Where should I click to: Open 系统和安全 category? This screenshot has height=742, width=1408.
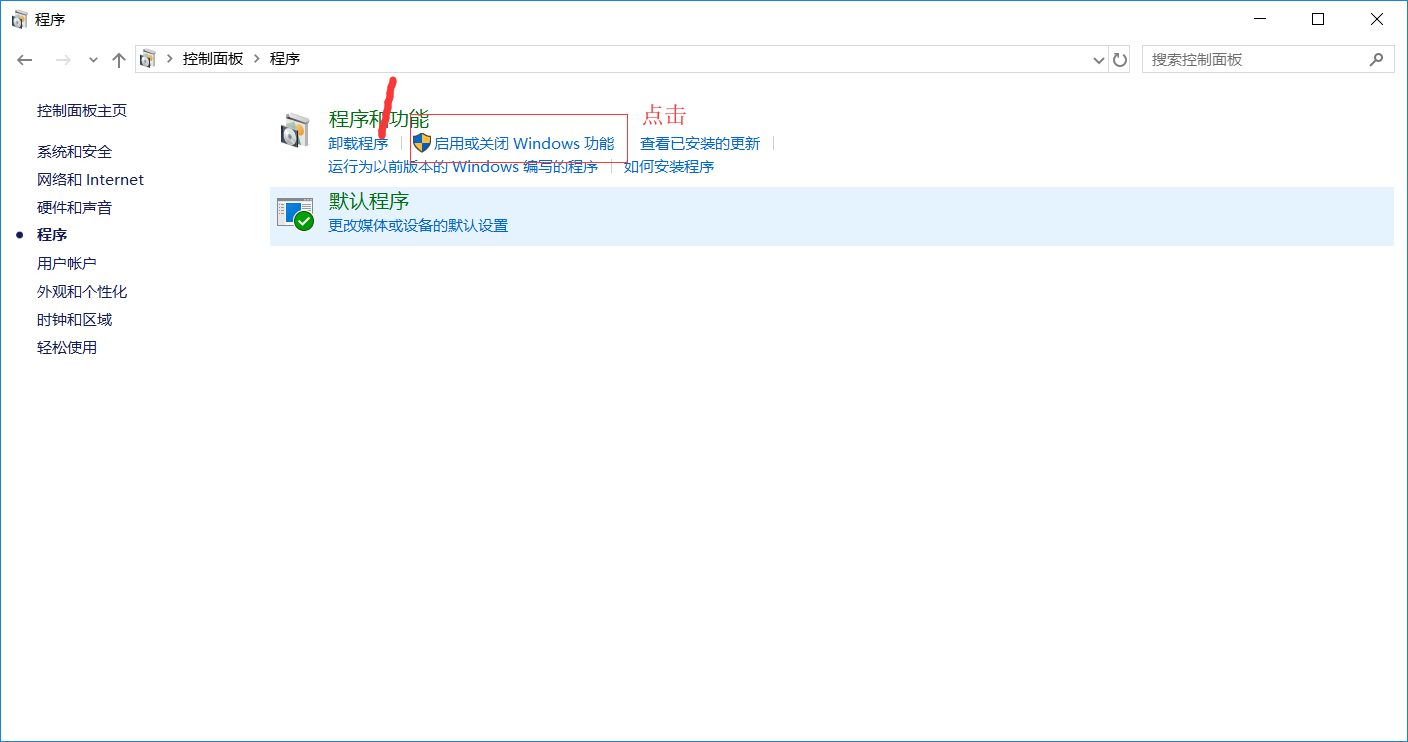coord(74,152)
